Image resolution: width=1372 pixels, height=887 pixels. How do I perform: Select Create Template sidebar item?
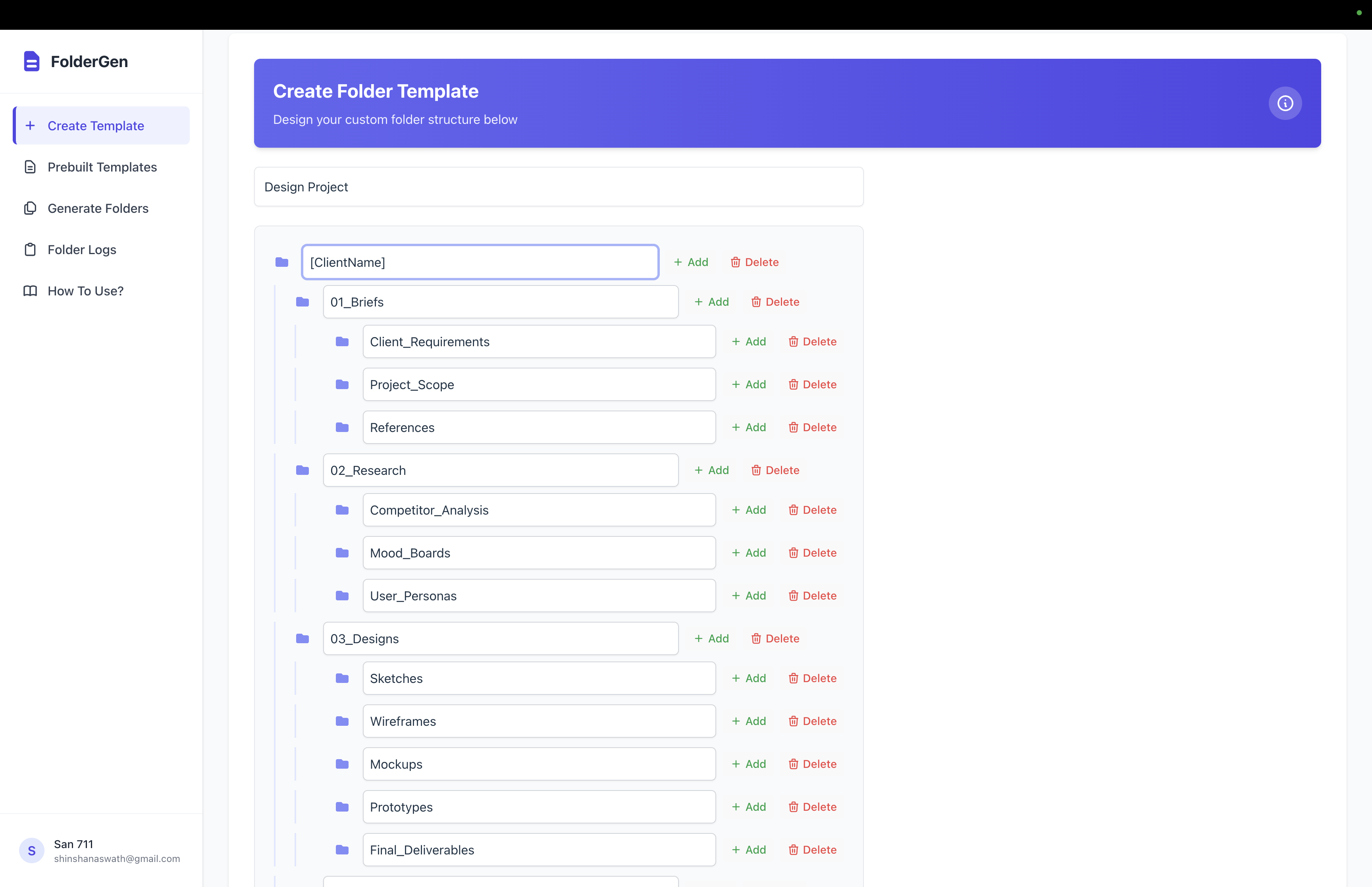click(x=96, y=125)
